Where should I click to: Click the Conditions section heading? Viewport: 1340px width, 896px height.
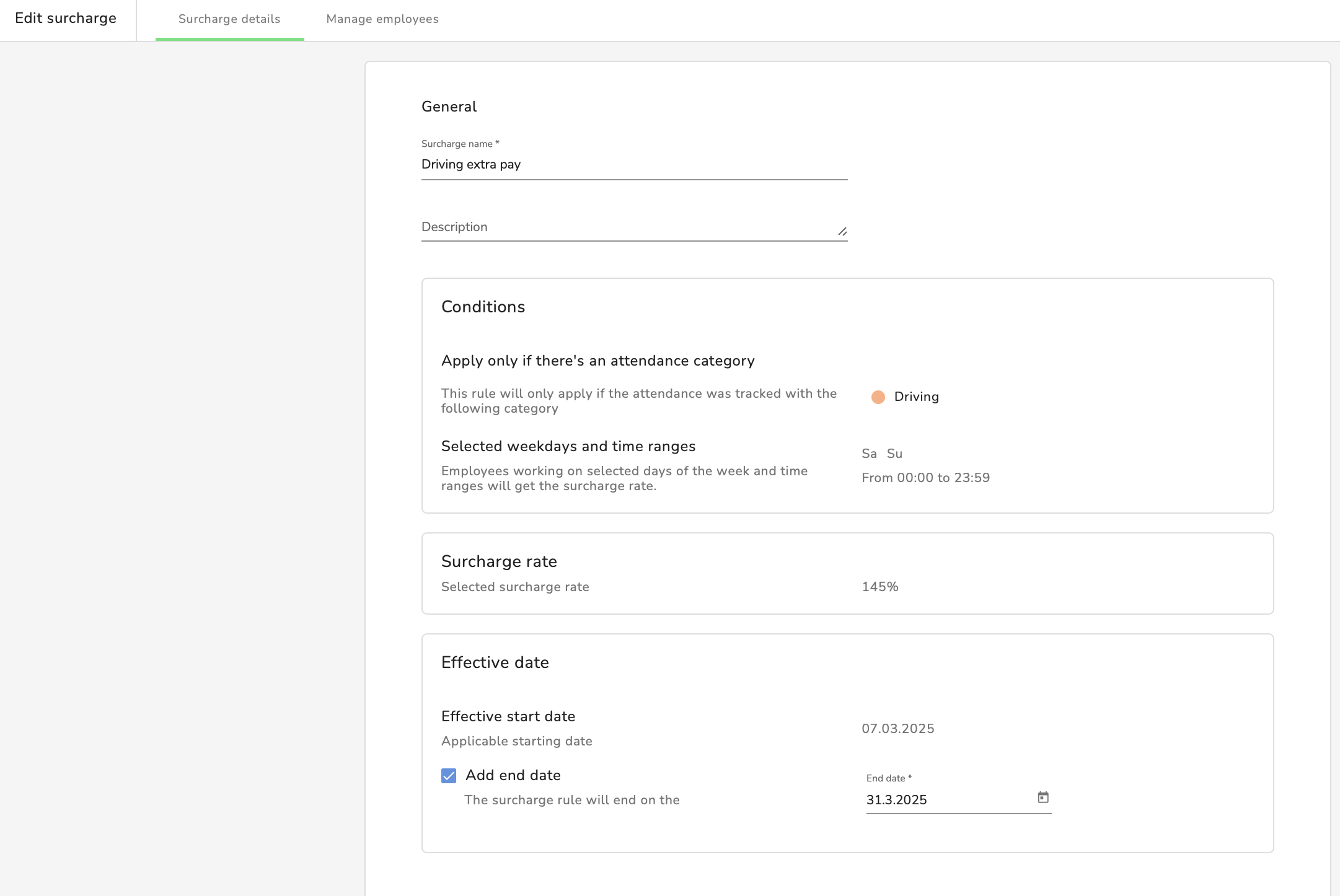pos(483,307)
